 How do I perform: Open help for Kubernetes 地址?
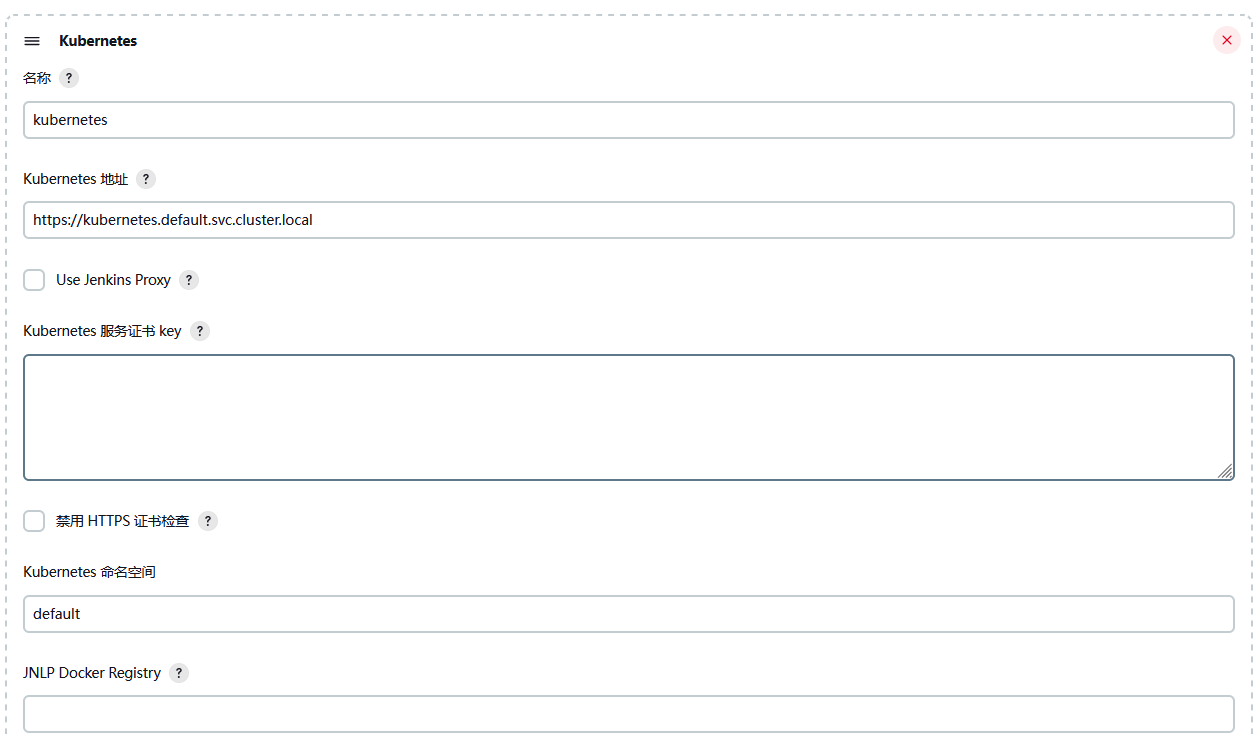click(146, 179)
